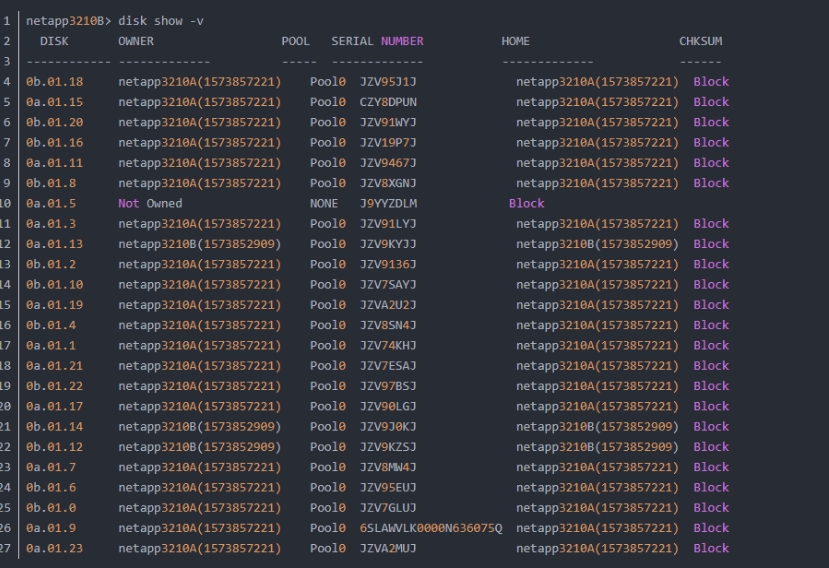Screen dimensions: 829x568
Task: Click the 'disk show -v' command text
Action: [161, 21]
